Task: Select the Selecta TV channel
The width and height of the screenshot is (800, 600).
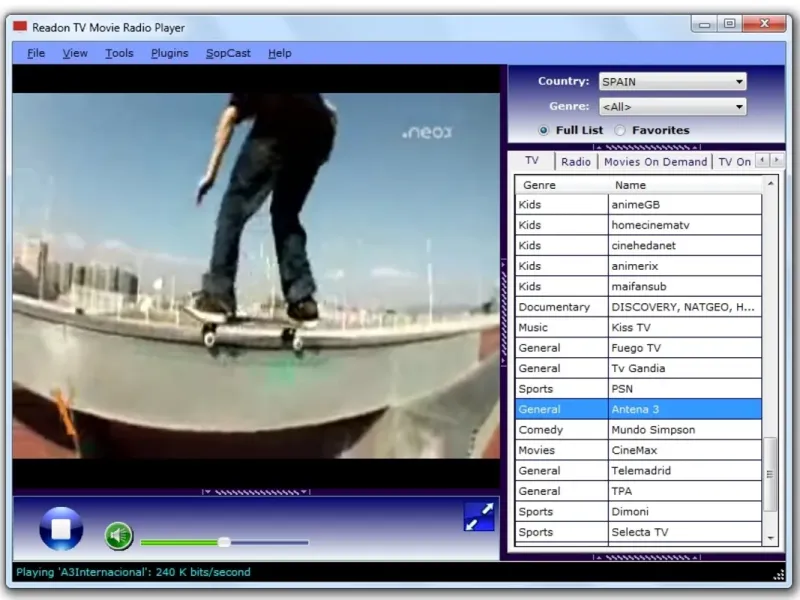Action: tap(638, 532)
